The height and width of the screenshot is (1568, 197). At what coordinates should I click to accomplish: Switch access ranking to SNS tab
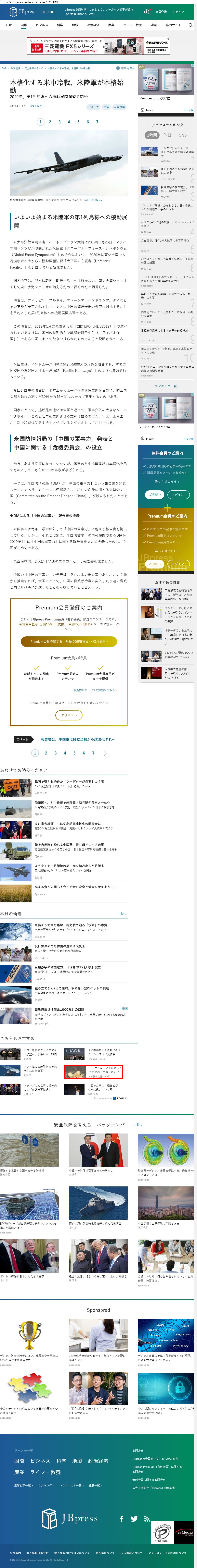point(182,135)
